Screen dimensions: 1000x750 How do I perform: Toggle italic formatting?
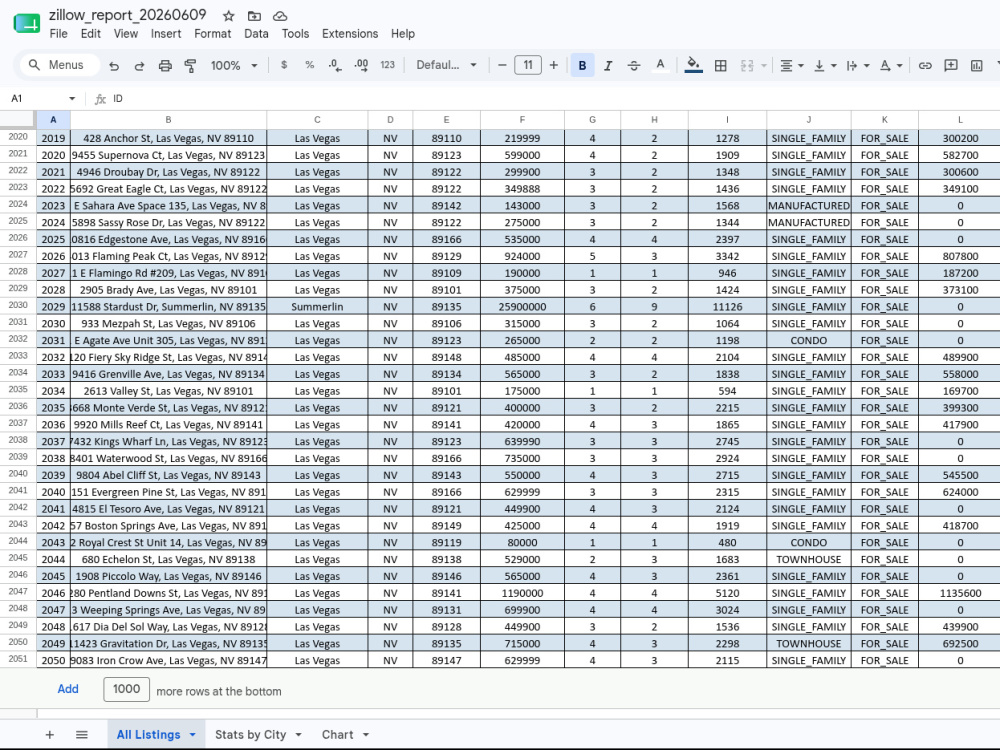click(608, 65)
